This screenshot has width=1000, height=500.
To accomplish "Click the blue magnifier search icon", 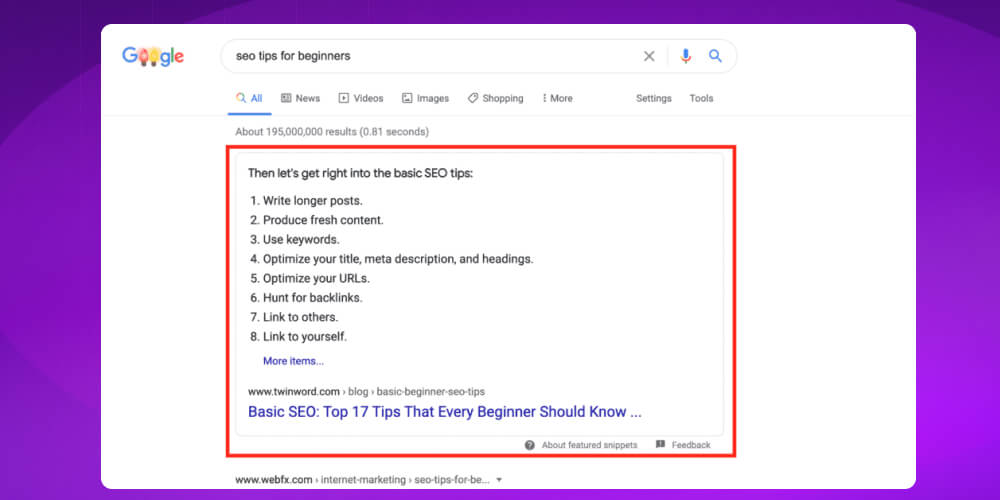I will pos(715,57).
